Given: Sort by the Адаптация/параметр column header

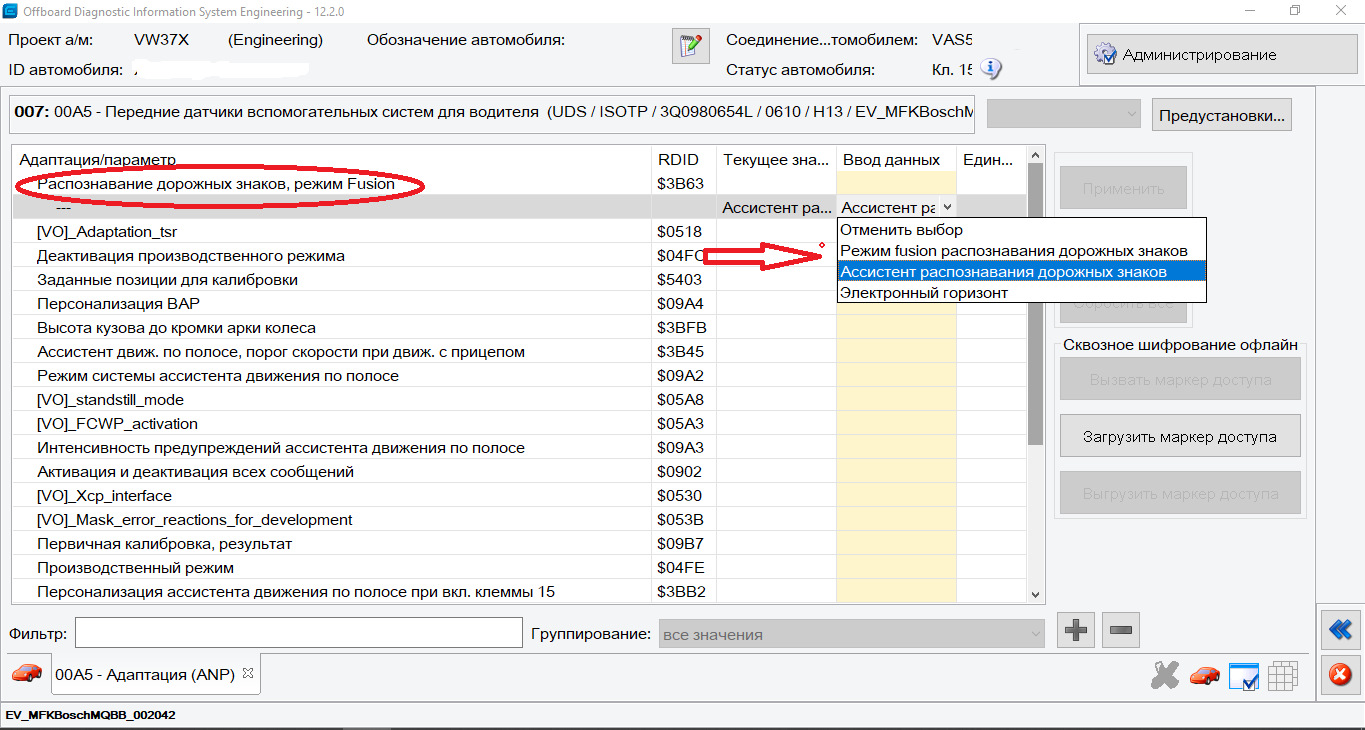Looking at the screenshot, I should 332,159.
